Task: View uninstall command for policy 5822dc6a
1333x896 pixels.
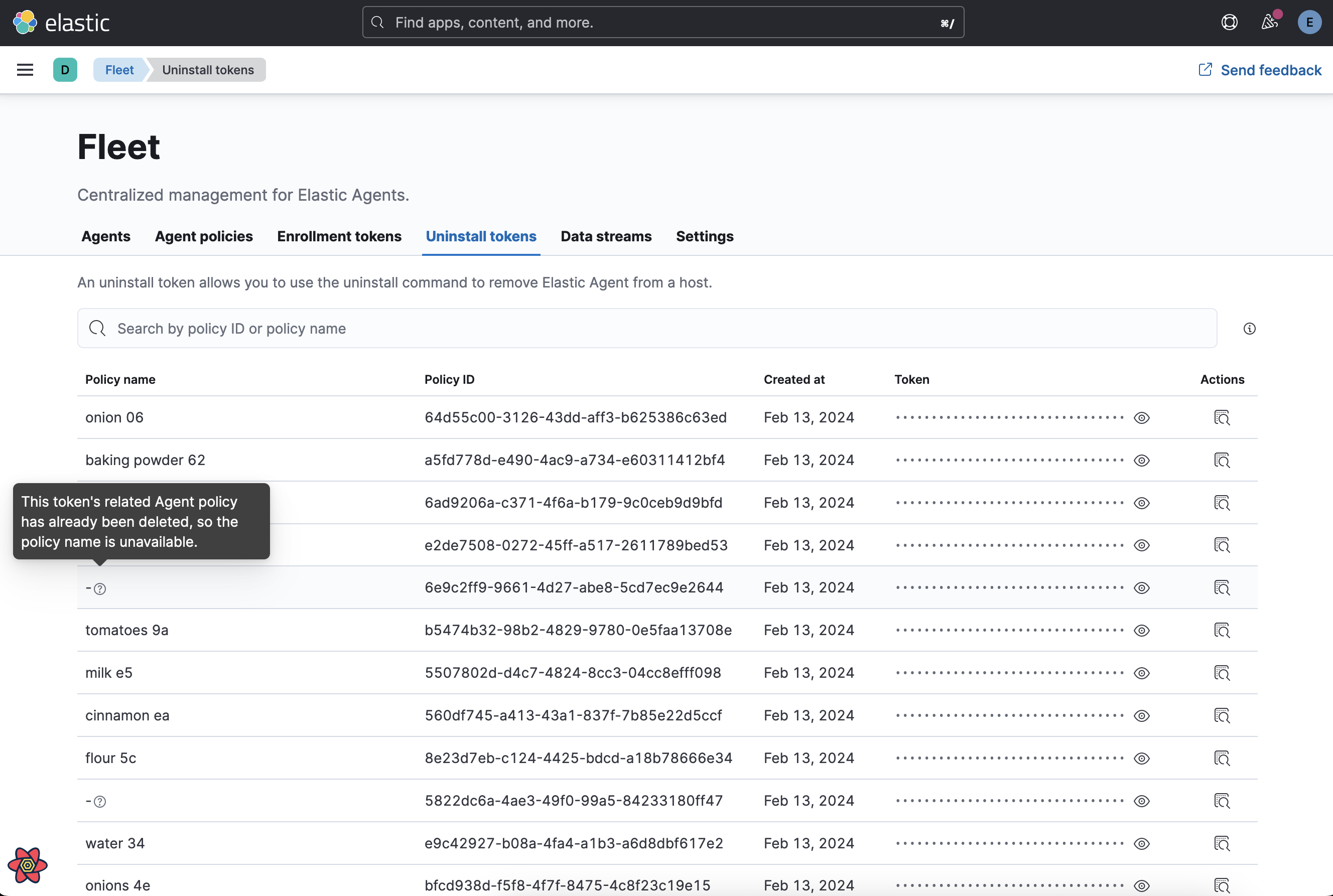Action: 1222,801
